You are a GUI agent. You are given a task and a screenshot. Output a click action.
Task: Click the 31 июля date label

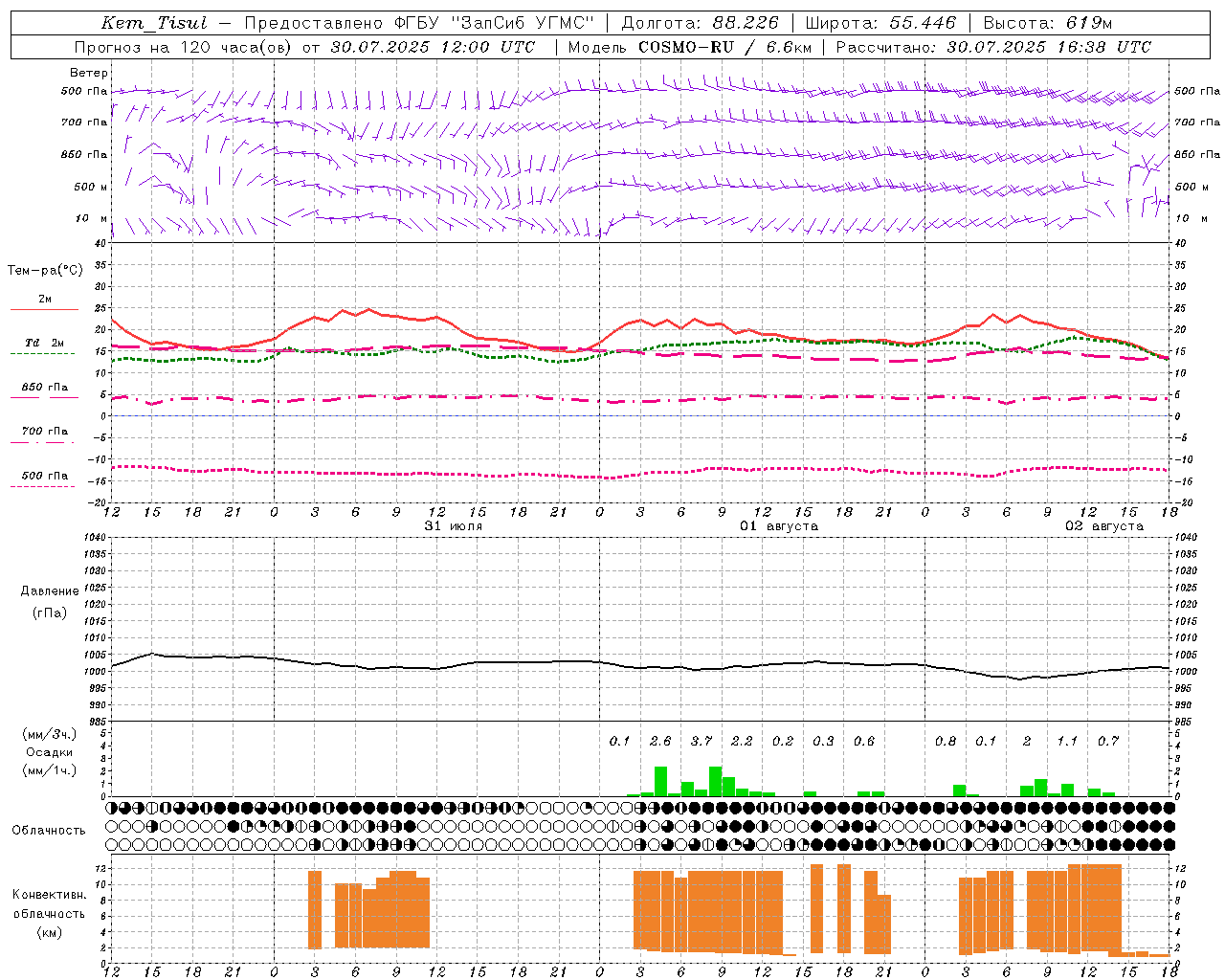point(453,526)
